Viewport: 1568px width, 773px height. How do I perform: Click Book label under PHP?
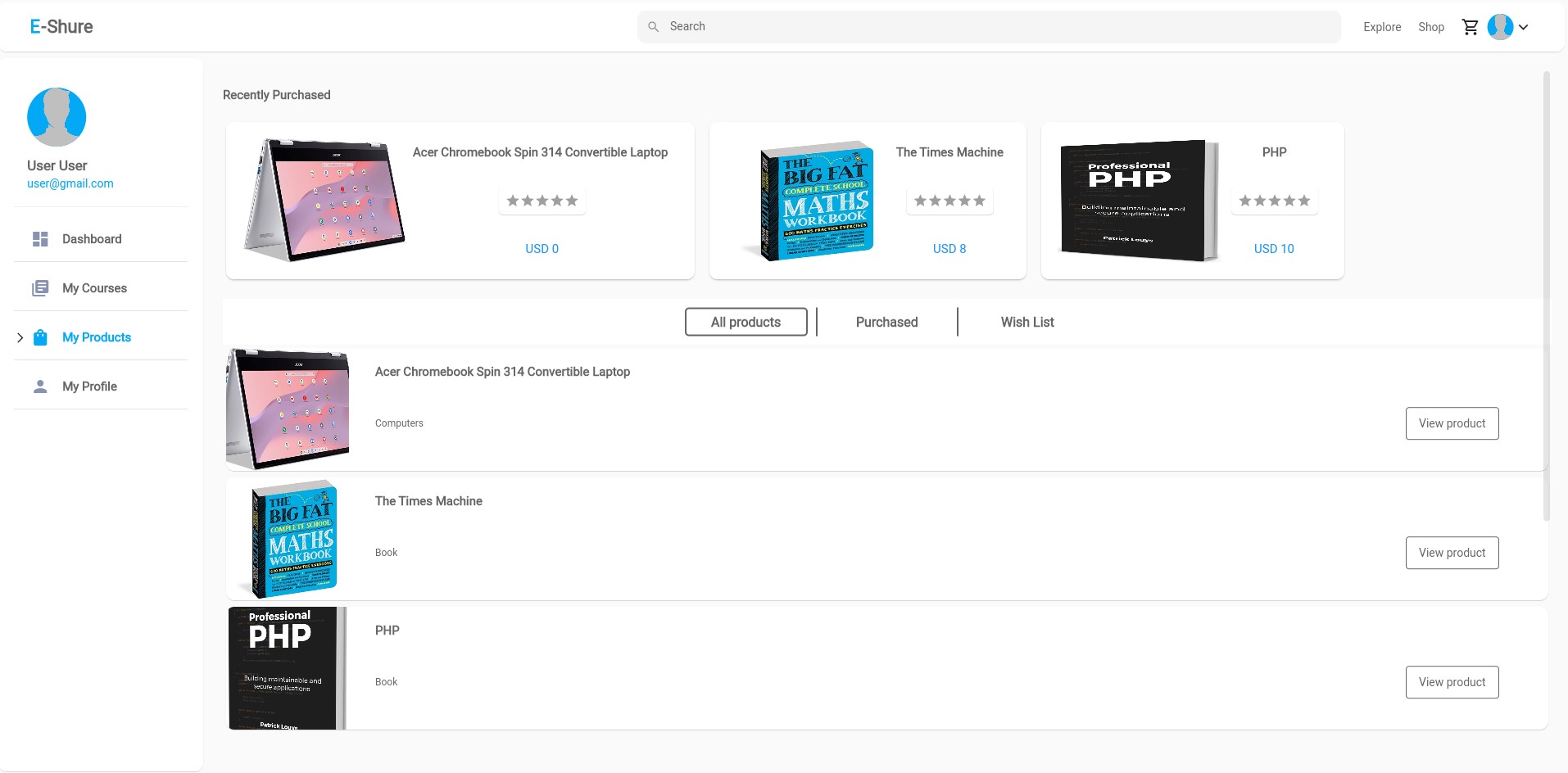tap(386, 682)
